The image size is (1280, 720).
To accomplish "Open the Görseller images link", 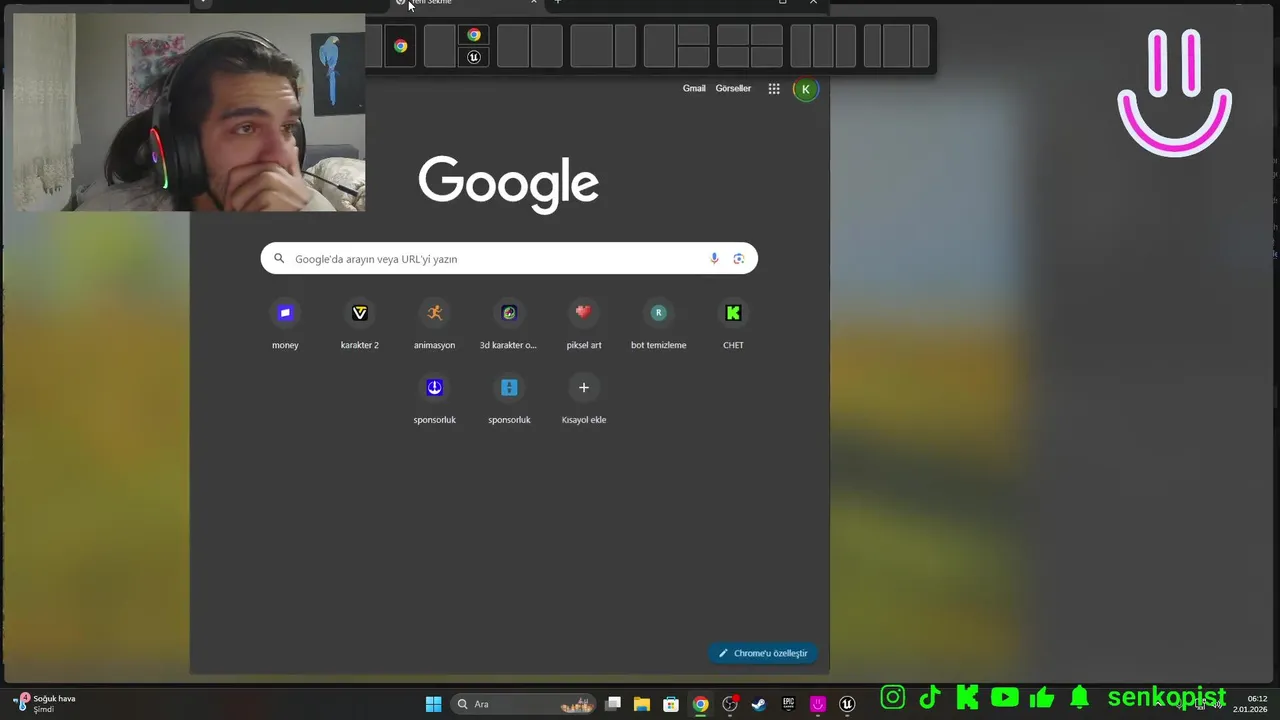I will pos(733,89).
